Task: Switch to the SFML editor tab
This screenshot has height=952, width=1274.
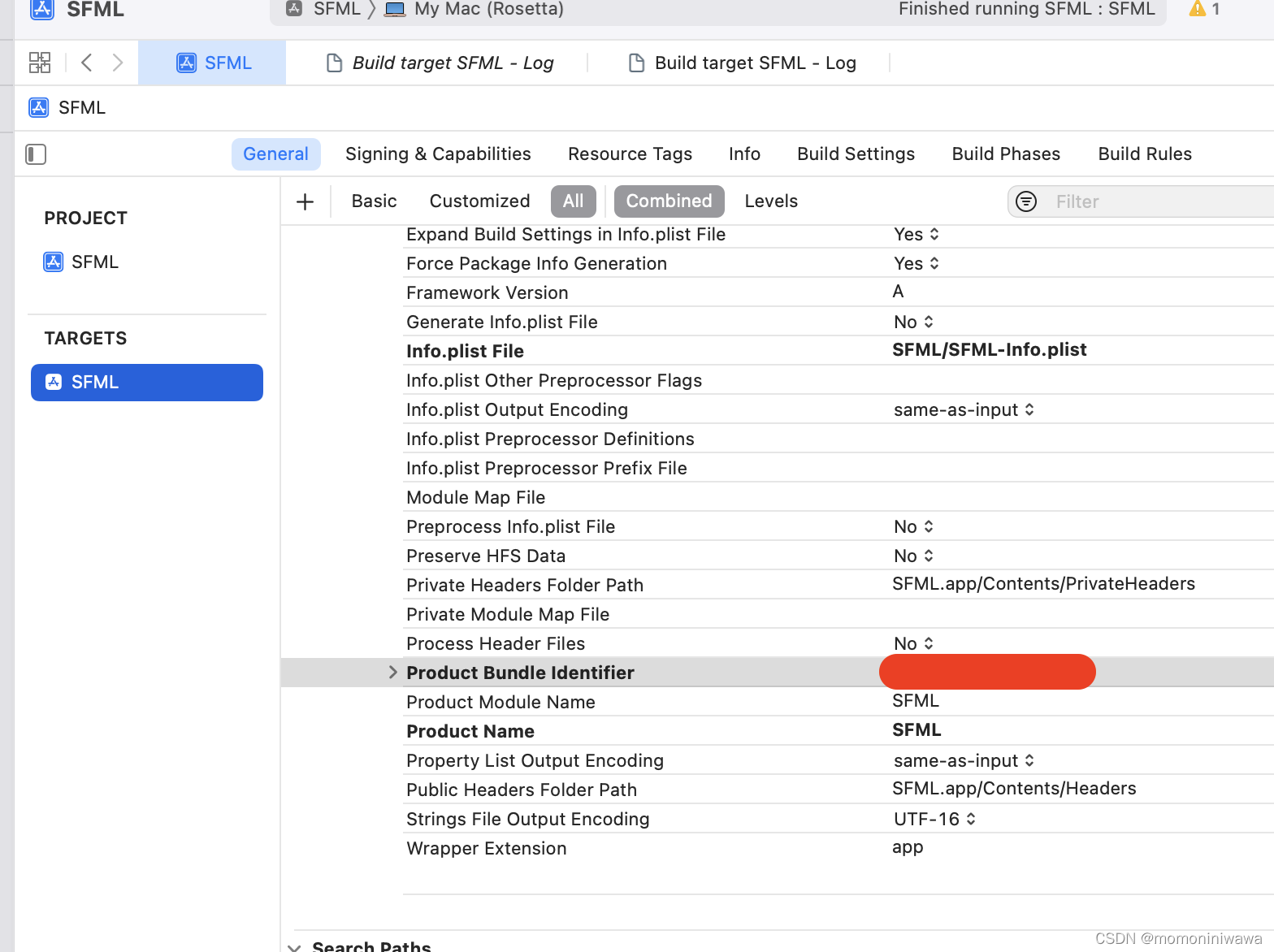Action: coord(212,63)
